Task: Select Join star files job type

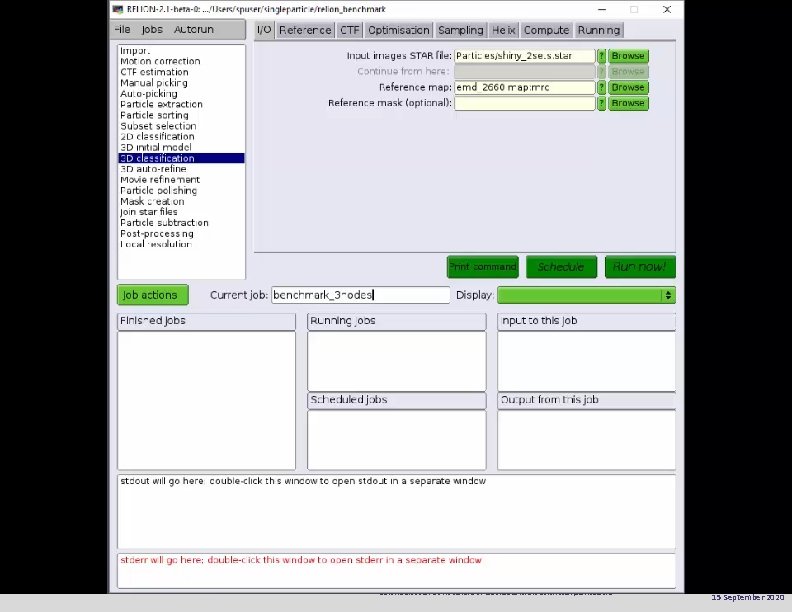Action: coord(181,212)
